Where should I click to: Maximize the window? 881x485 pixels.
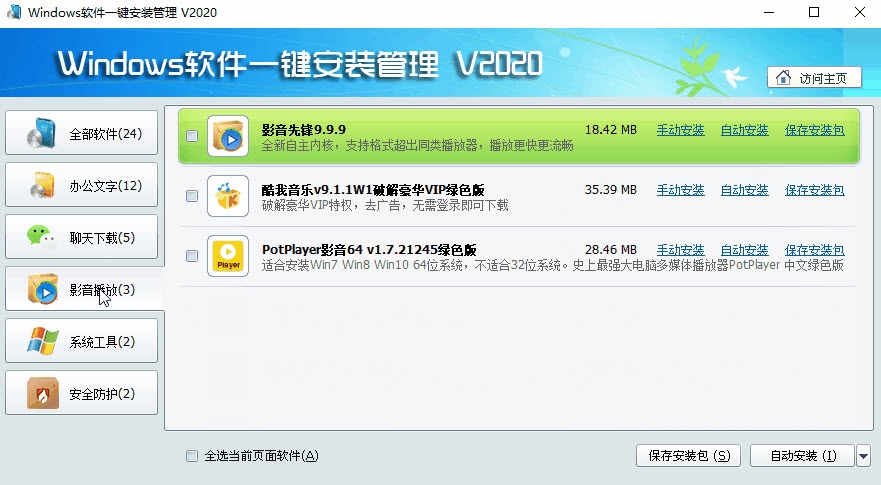pos(814,12)
